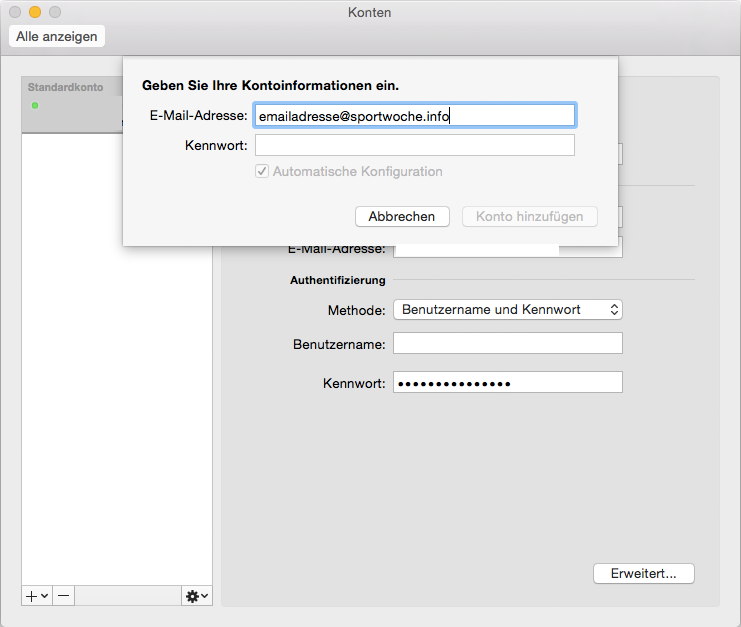Click the Alle anzeigen toolbar button

(57, 36)
